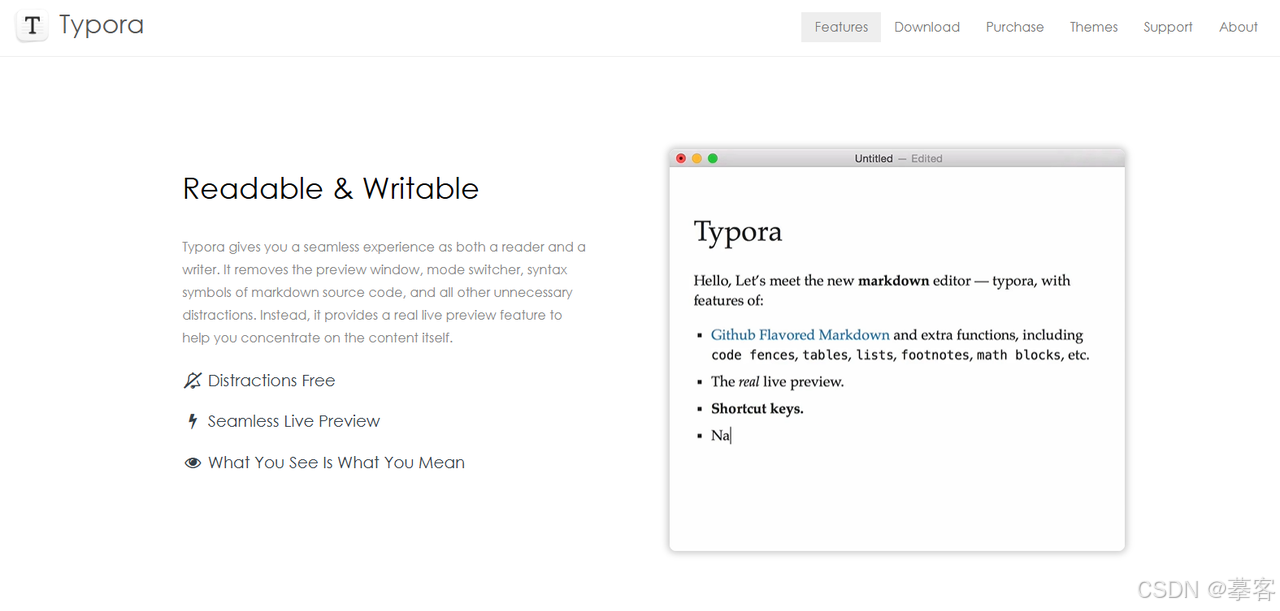Browse the Themes nav item
Viewport: 1280px width, 611px height.
[1094, 27]
